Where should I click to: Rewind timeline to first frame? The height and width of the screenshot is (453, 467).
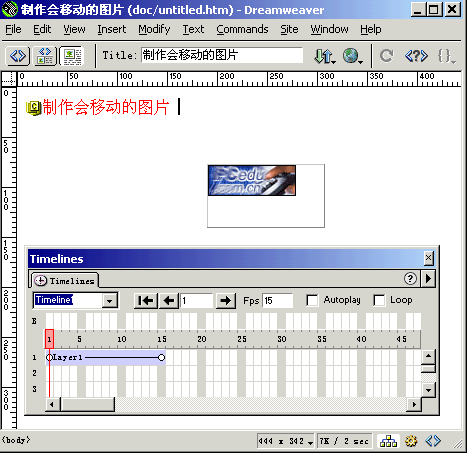coord(146,301)
